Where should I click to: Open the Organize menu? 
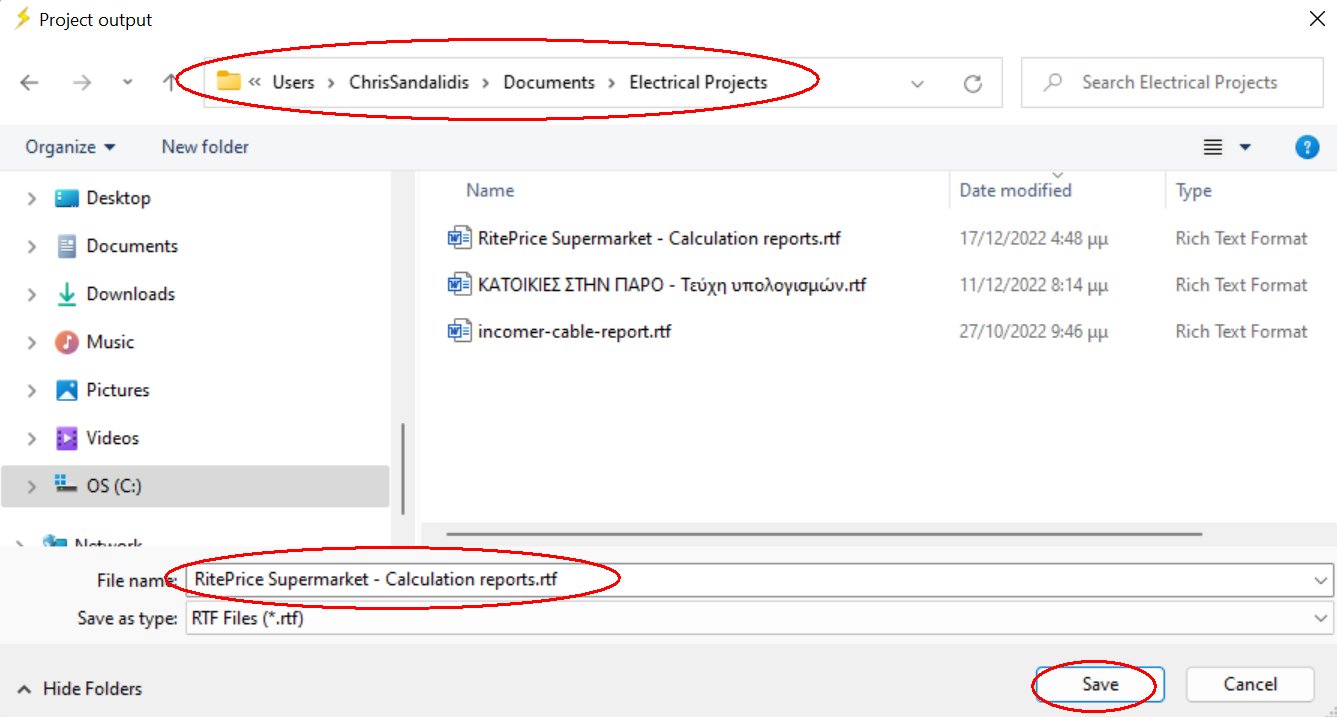coord(70,147)
